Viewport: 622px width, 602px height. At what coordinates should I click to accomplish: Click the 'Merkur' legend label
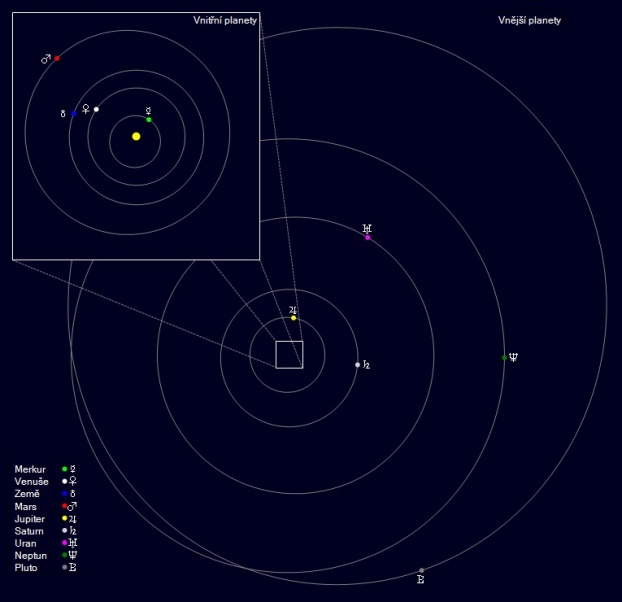(x=30, y=469)
